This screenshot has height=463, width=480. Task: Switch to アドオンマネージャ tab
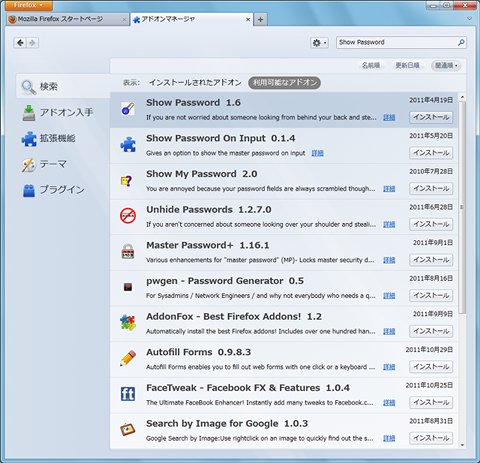tap(192, 19)
